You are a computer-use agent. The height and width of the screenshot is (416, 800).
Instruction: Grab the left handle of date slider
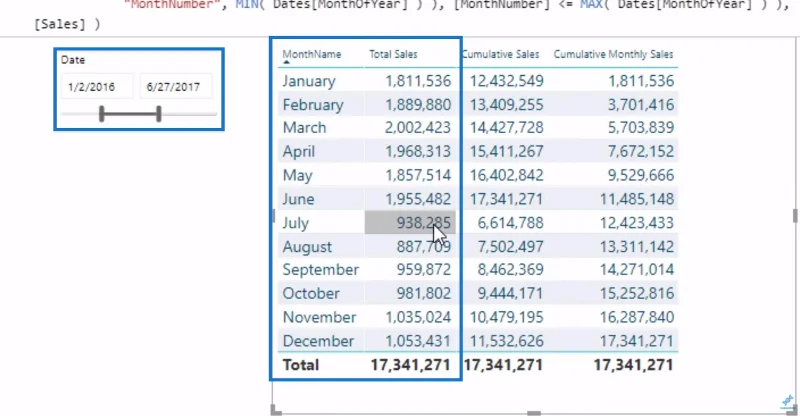(x=102, y=114)
